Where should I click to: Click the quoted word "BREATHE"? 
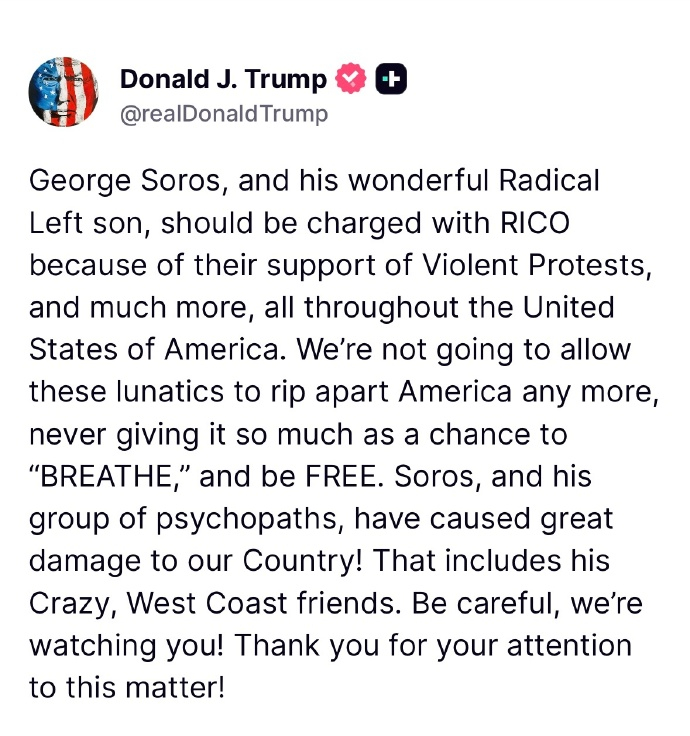tap(107, 476)
